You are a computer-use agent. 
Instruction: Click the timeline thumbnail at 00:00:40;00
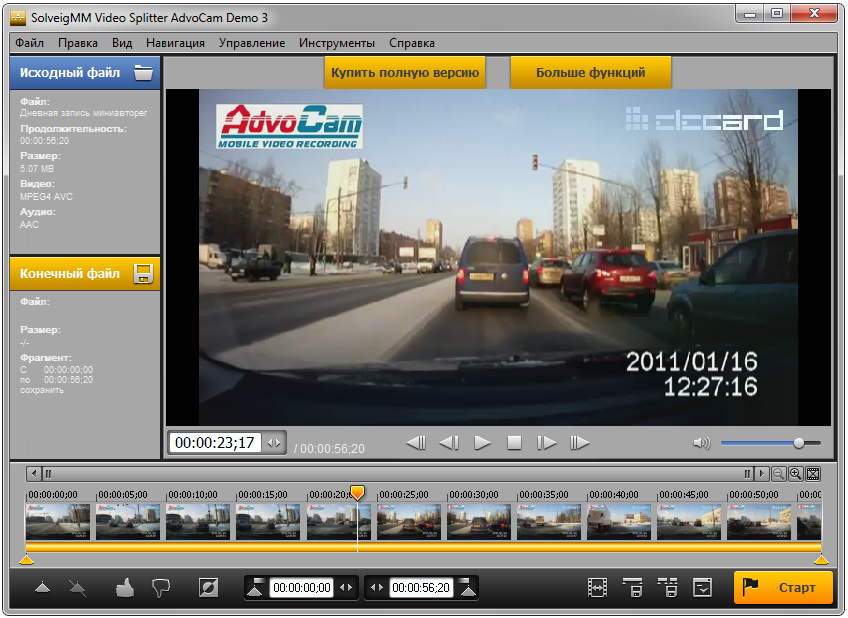(x=619, y=522)
